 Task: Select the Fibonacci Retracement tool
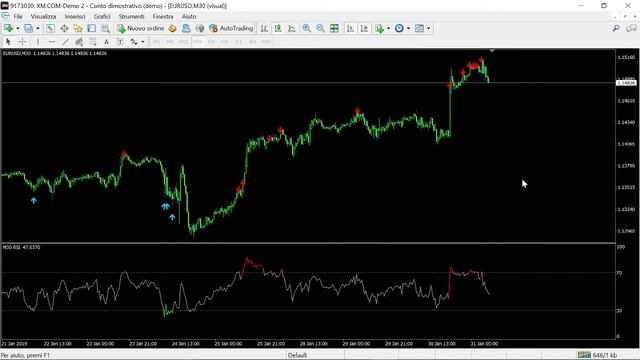93,42
